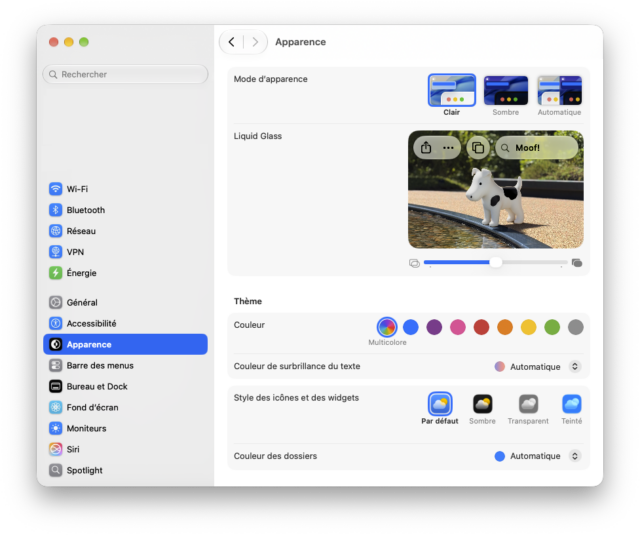The height and width of the screenshot is (535, 640).
Task: Open the Énergie battery icon entry
Action: tap(56, 273)
